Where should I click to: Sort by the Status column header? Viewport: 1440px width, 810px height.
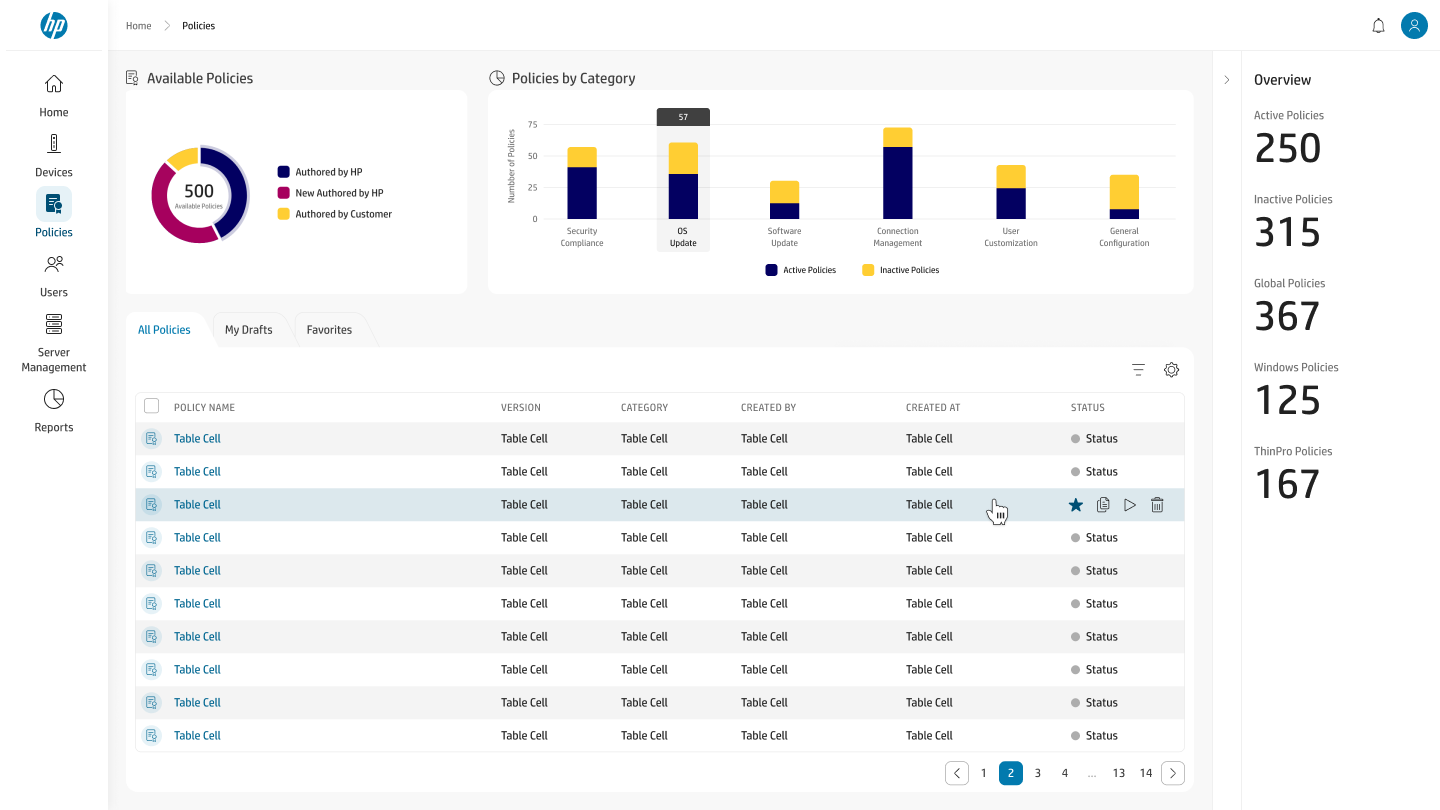(x=1088, y=408)
